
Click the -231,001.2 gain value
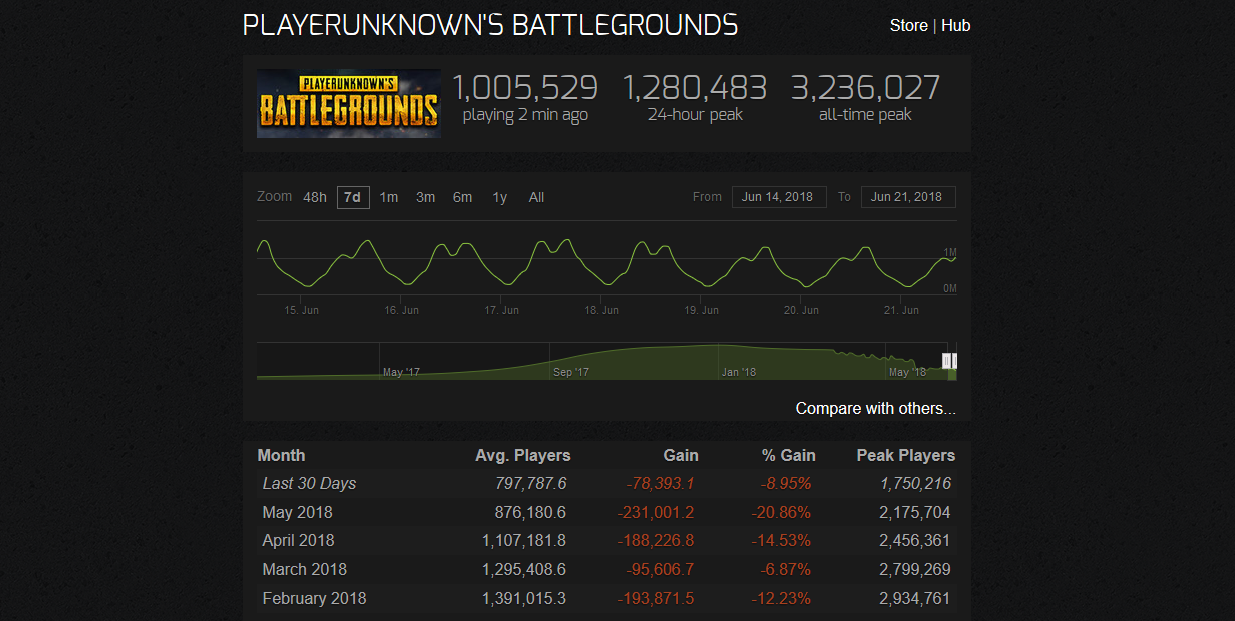pyautogui.click(x=656, y=512)
